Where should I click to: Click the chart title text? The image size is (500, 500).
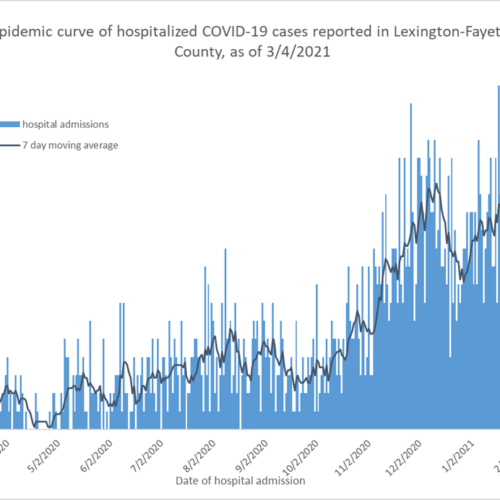click(x=250, y=42)
